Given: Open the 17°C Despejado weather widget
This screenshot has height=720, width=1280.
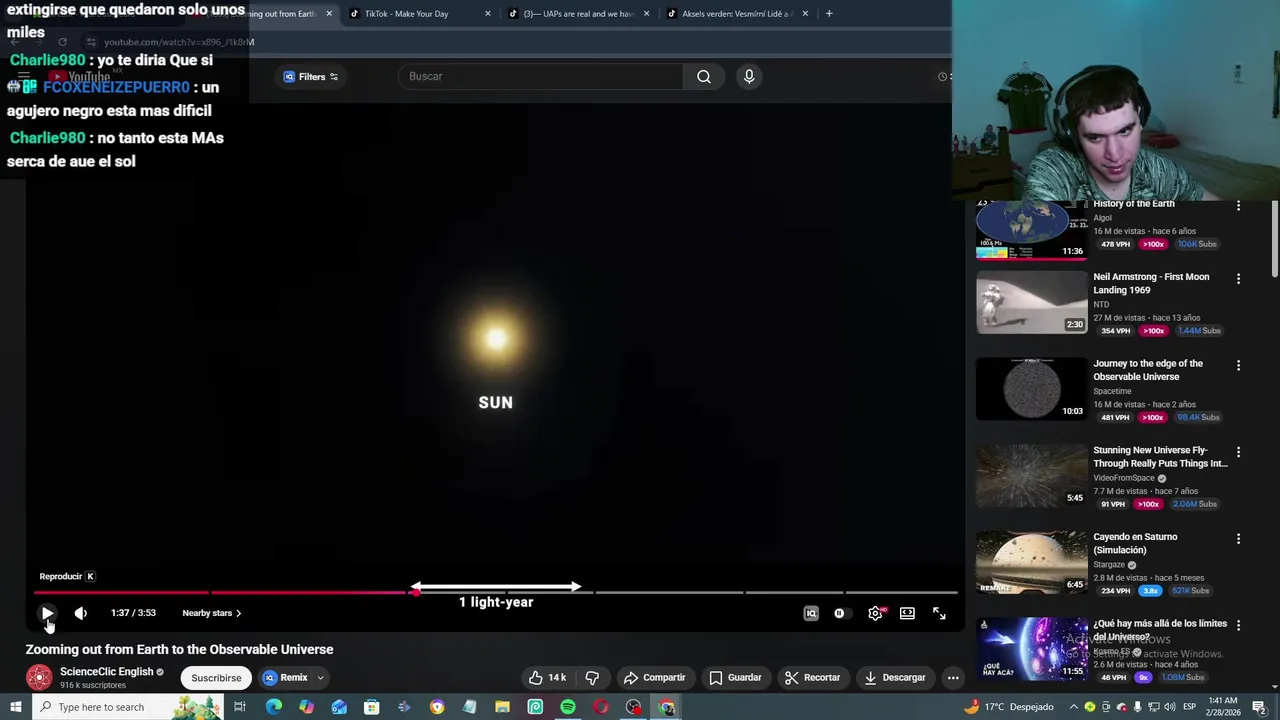Looking at the screenshot, I should click(1009, 707).
